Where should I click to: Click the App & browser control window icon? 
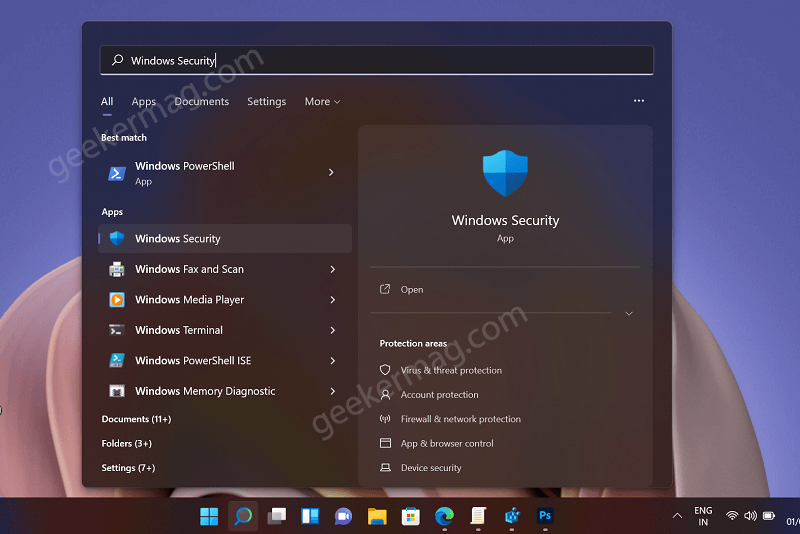pos(385,443)
